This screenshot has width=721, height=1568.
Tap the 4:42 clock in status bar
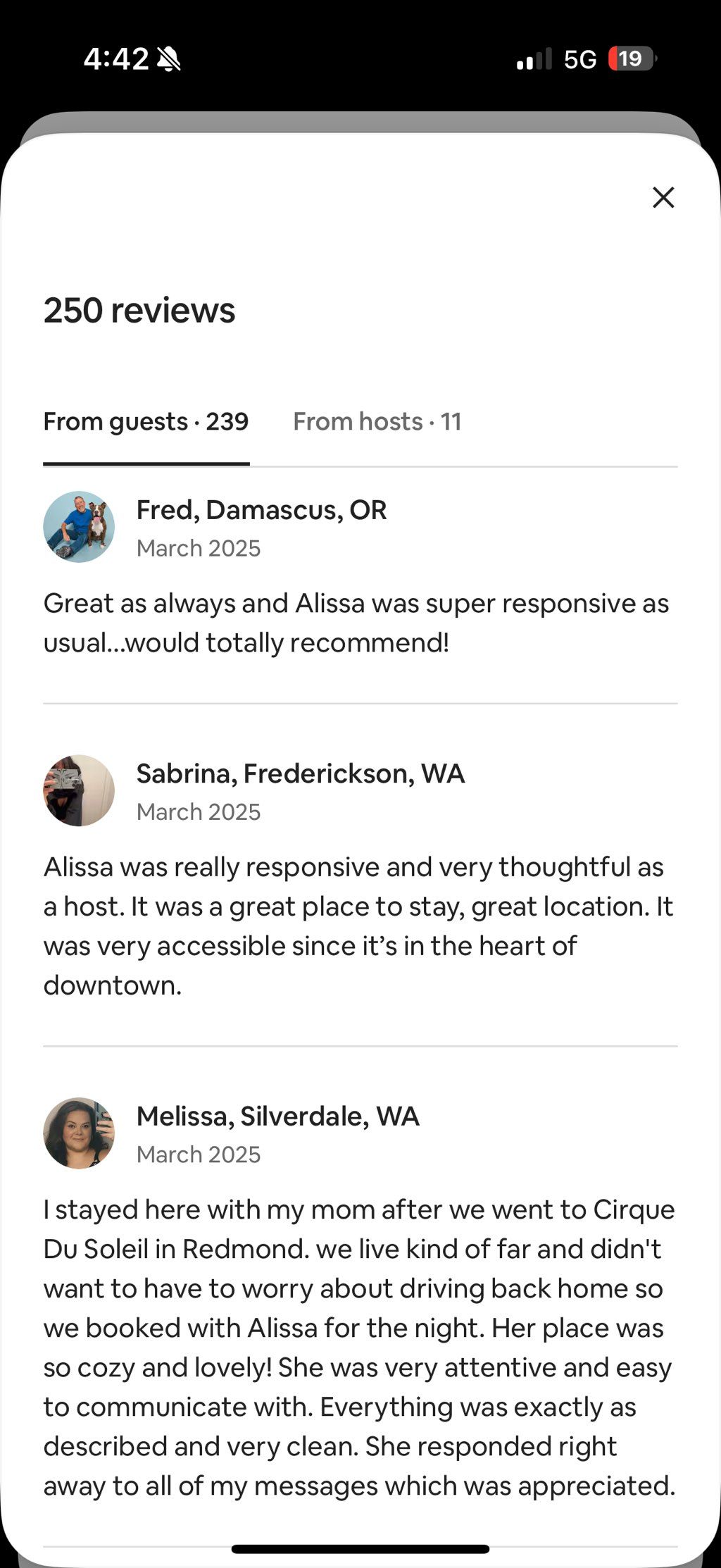(116, 59)
